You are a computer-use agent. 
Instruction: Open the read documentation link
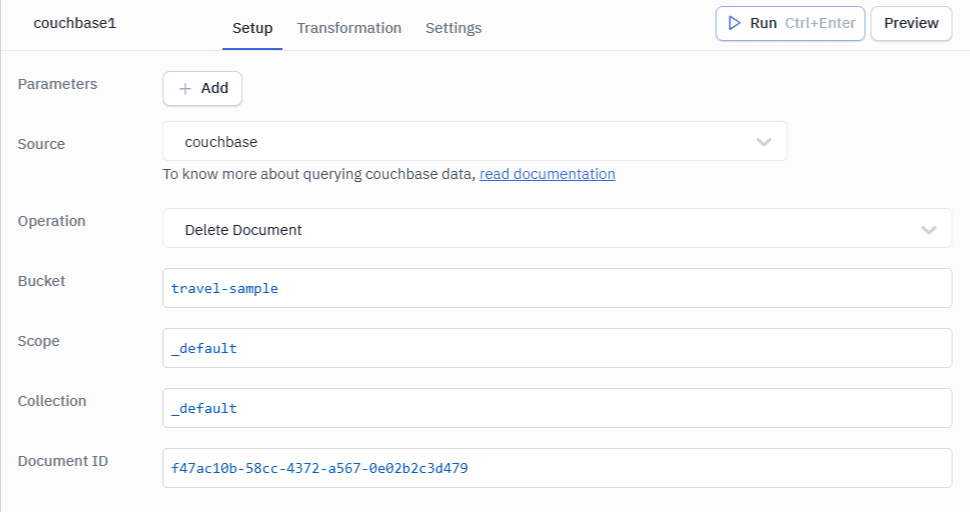coord(547,174)
